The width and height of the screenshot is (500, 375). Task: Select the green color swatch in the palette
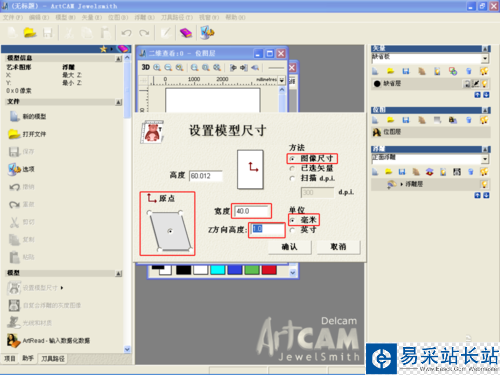tap(252, 269)
